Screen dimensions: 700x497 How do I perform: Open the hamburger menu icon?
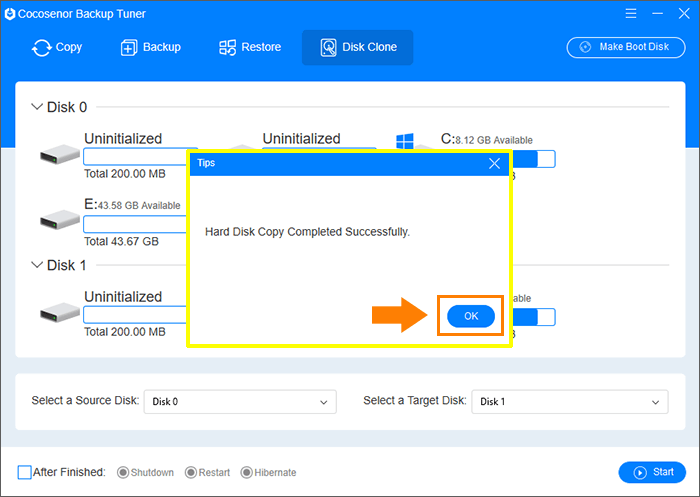click(630, 13)
